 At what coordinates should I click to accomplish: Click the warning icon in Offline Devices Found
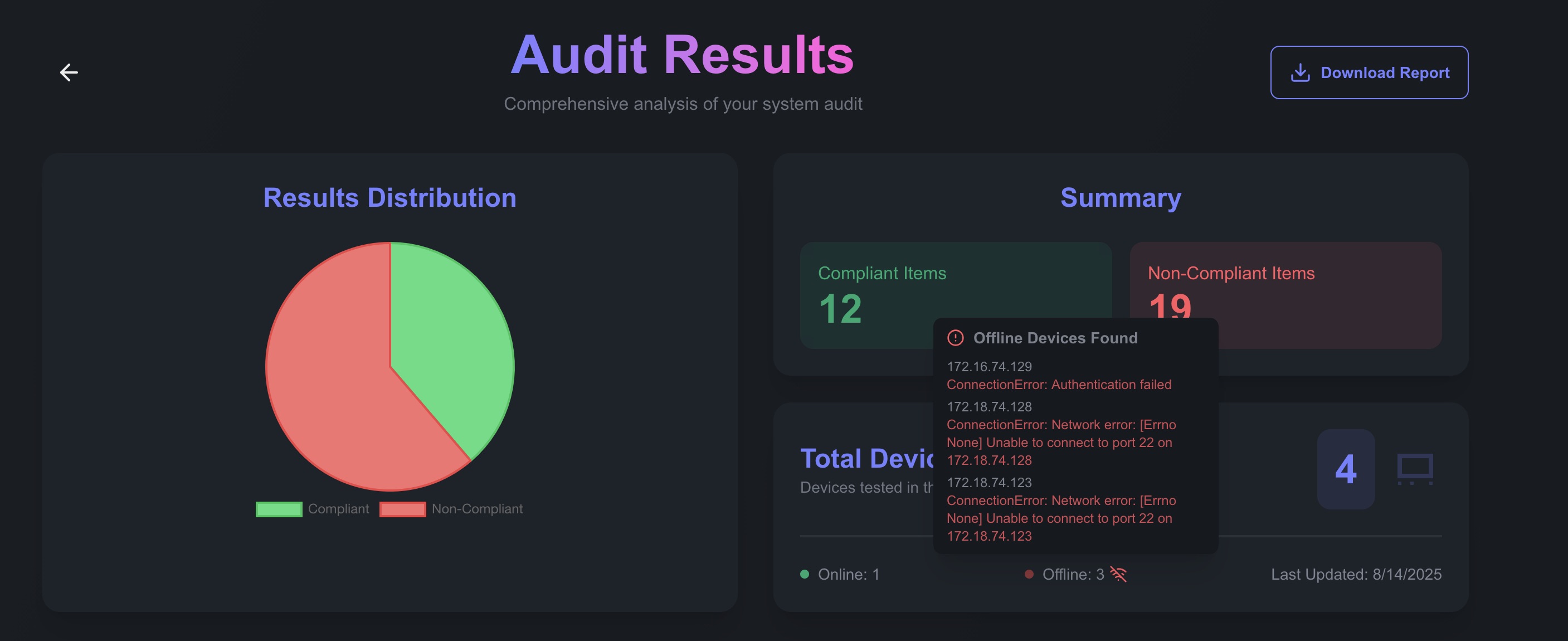(956, 338)
